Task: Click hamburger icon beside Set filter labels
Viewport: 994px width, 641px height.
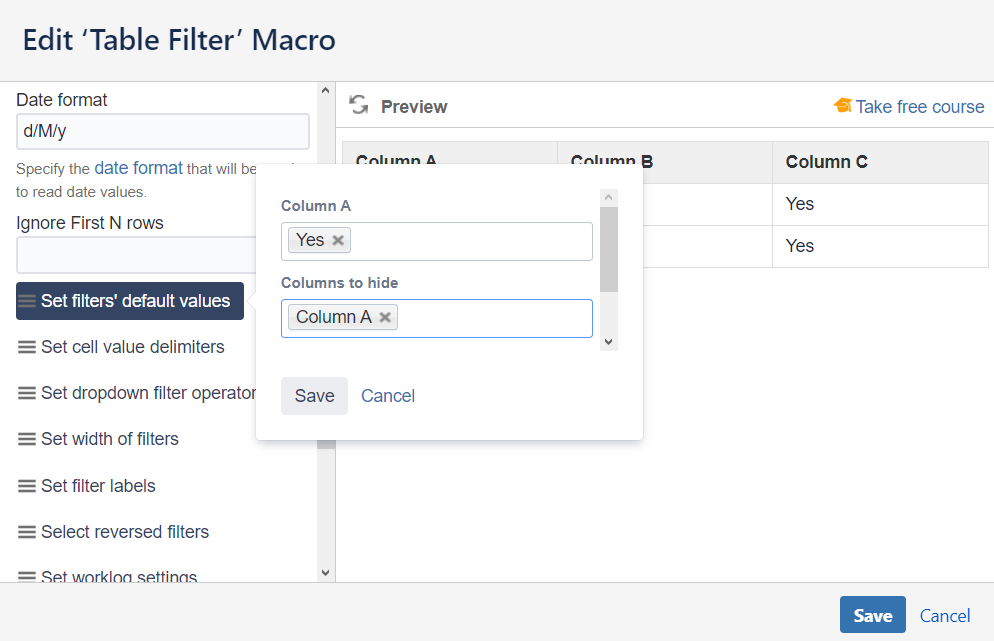Action: pyautogui.click(x=27, y=486)
